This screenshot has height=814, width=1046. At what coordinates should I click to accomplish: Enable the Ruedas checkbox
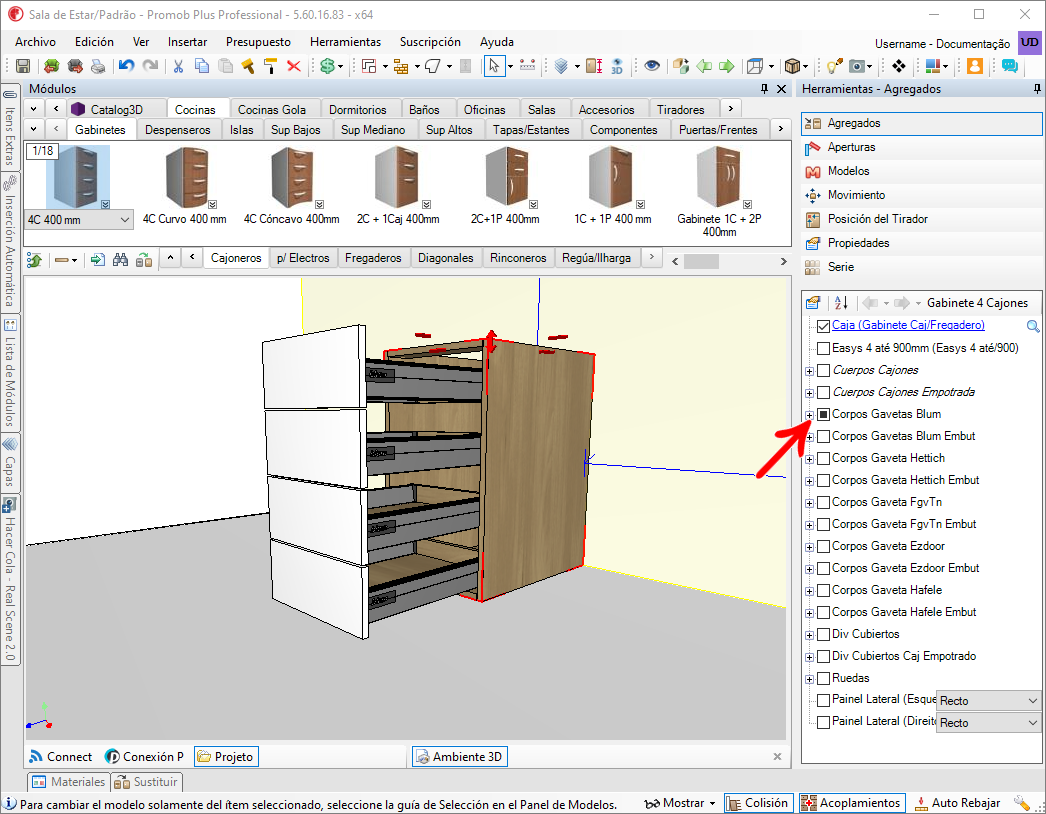(823, 679)
